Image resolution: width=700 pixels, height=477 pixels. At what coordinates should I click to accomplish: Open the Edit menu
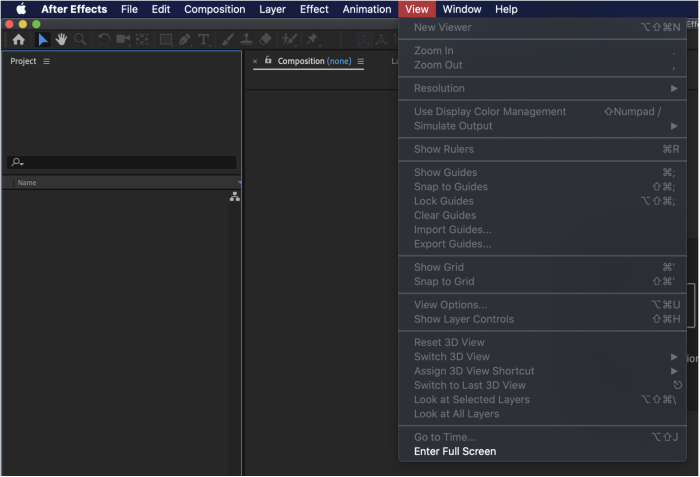click(161, 9)
